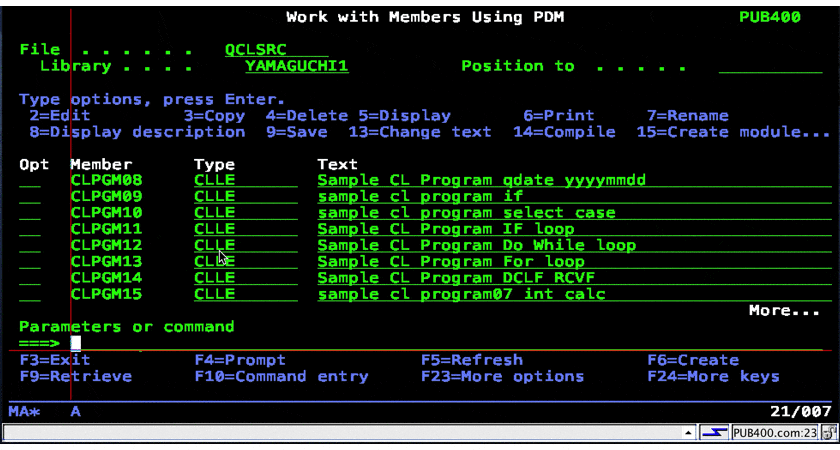Select member name CLPGM10
Screen dimensions: 840x450
click(x=107, y=213)
